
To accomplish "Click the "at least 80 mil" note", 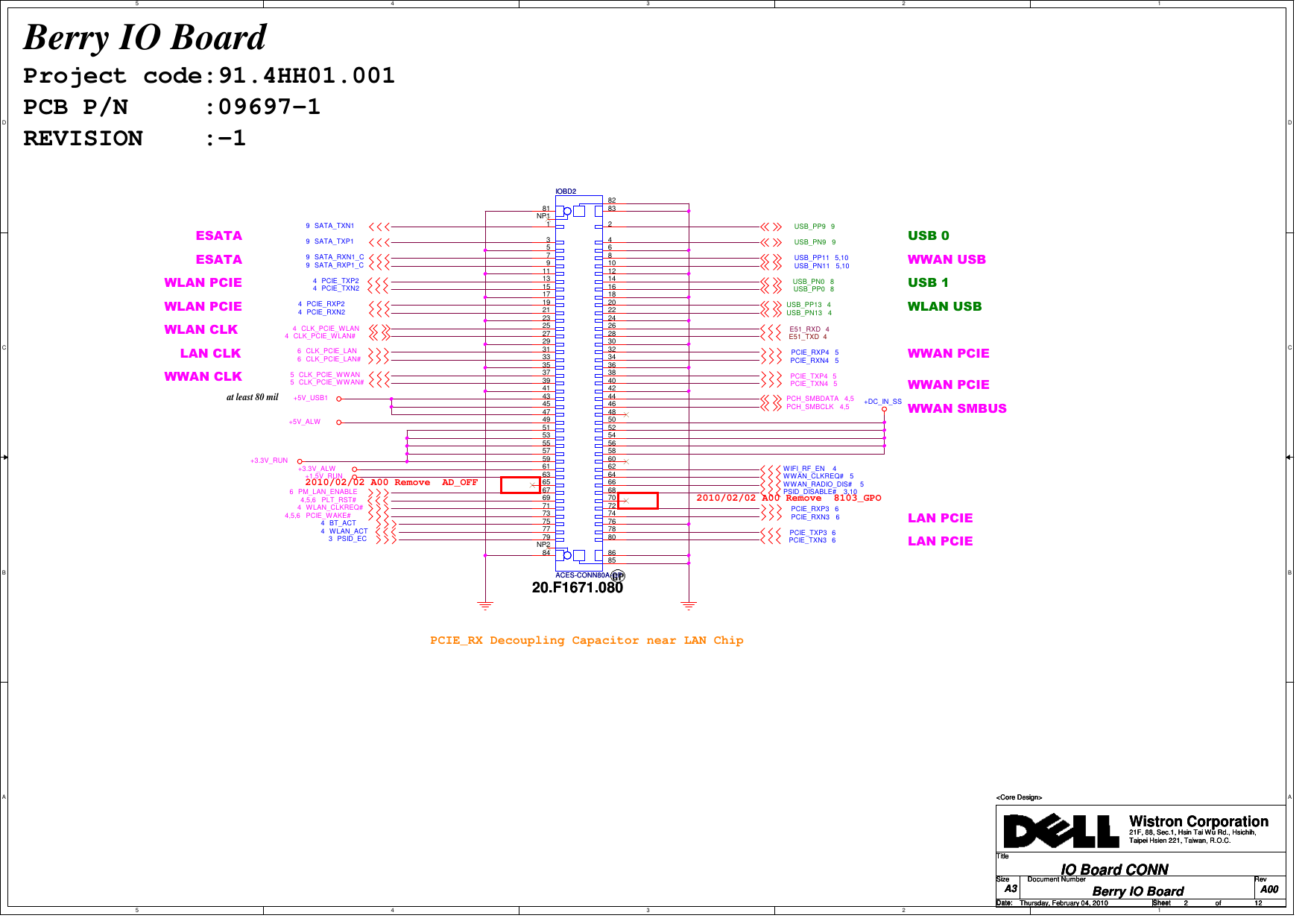I will tap(253, 397).
